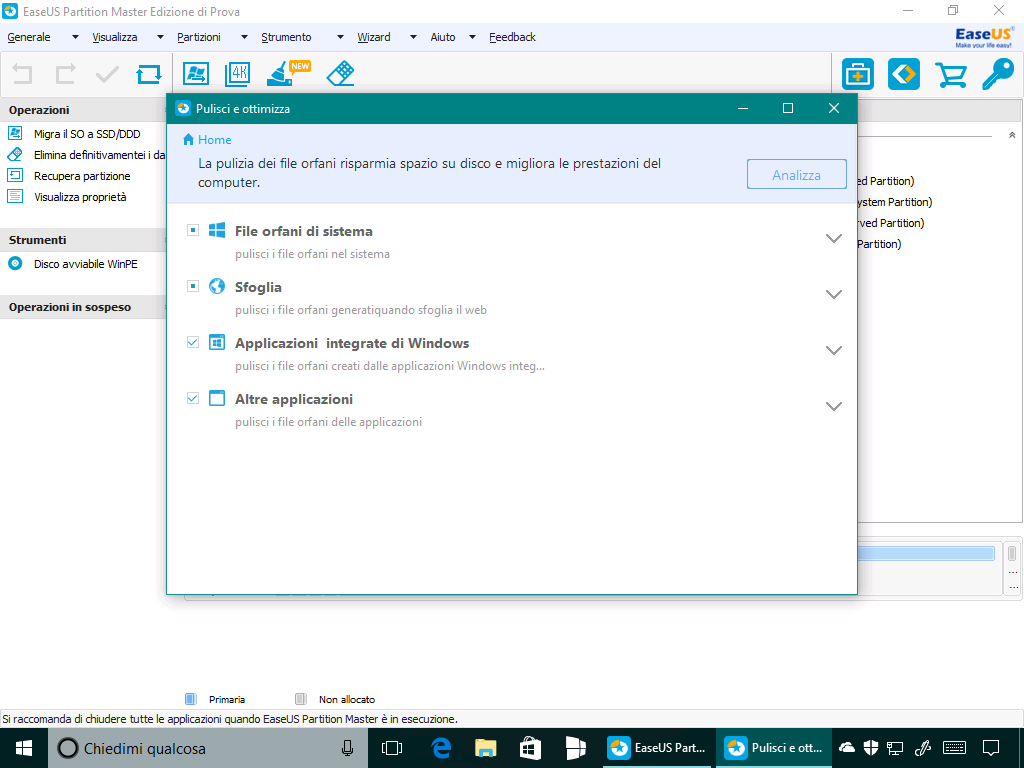
Task: Click the Chiedimi qualcosa search box
Action: coord(208,748)
